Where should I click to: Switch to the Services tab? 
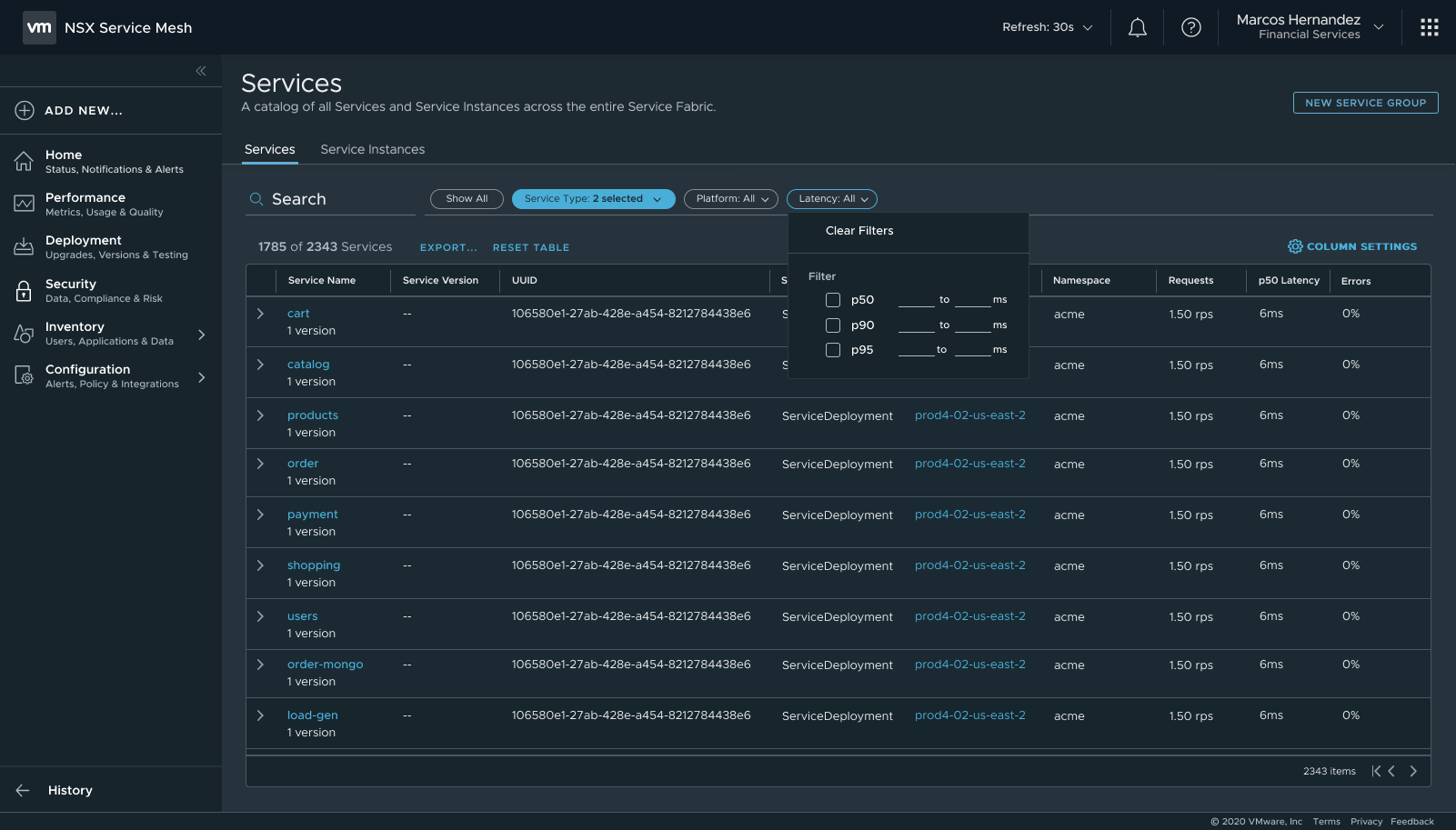[270, 149]
